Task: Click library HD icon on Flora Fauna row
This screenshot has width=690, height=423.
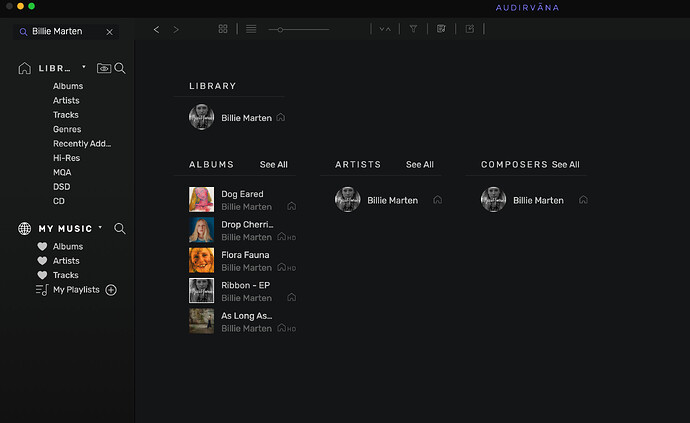Action: (x=286, y=267)
